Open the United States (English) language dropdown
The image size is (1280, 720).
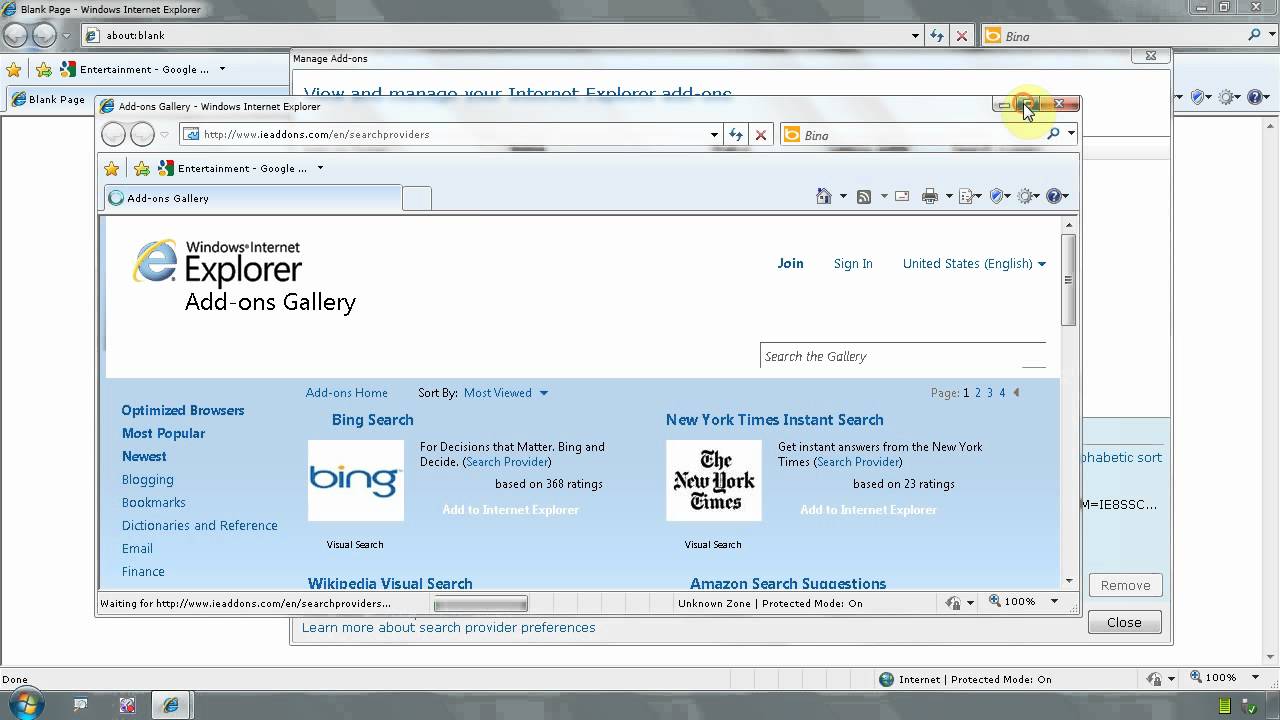point(974,264)
